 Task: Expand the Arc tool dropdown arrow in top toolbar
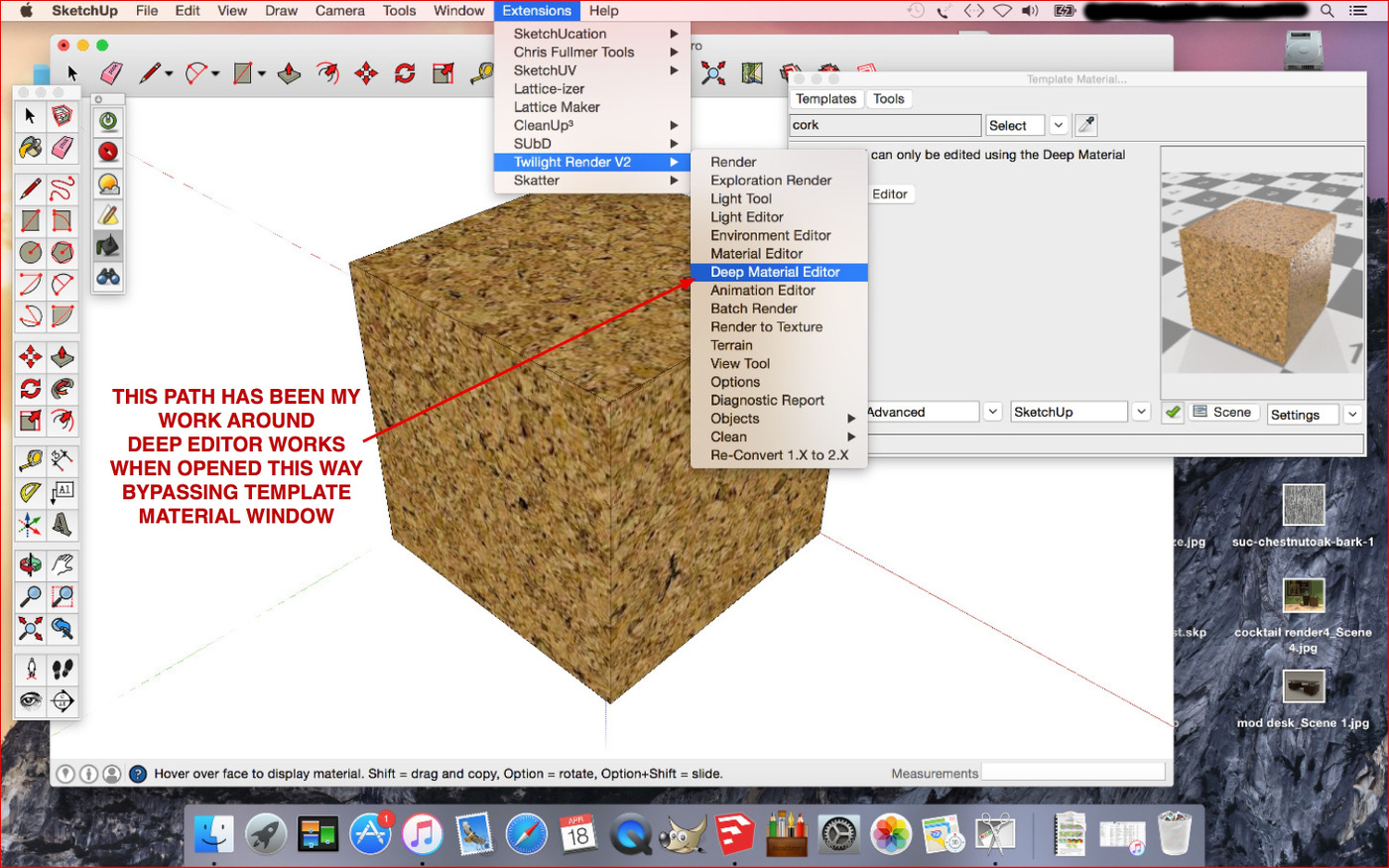coord(215,73)
